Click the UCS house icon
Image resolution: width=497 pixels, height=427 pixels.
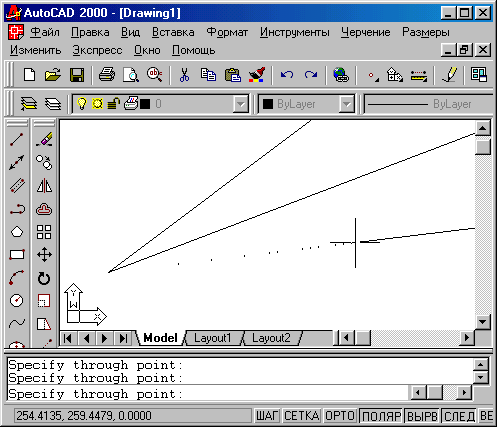(x=395, y=75)
